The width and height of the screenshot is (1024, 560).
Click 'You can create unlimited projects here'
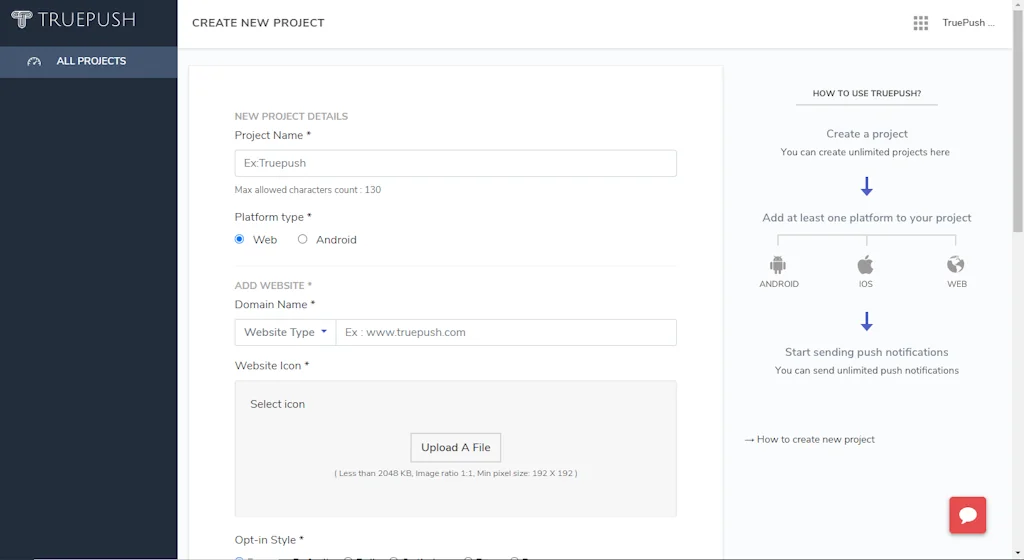pyautogui.click(x=865, y=152)
